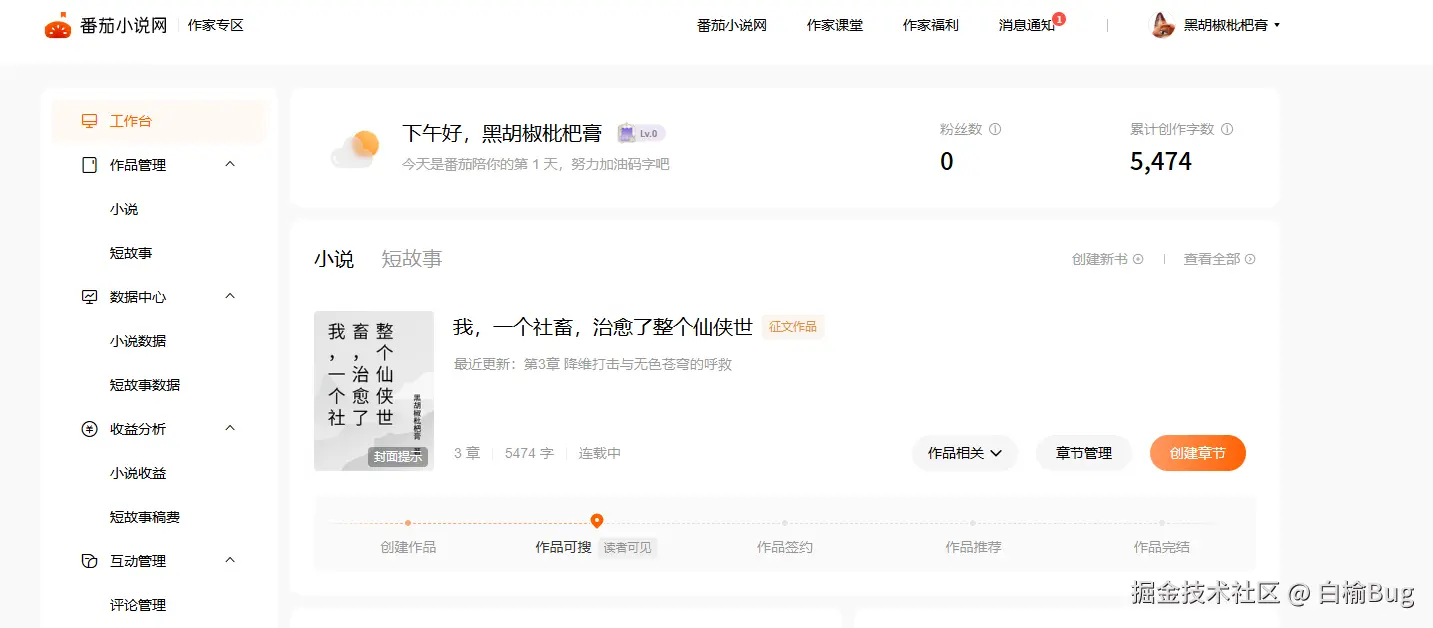The image size is (1433, 628).
Task: Click the novel cover thumbnail with 封面提示
Action: coord(373,390)
